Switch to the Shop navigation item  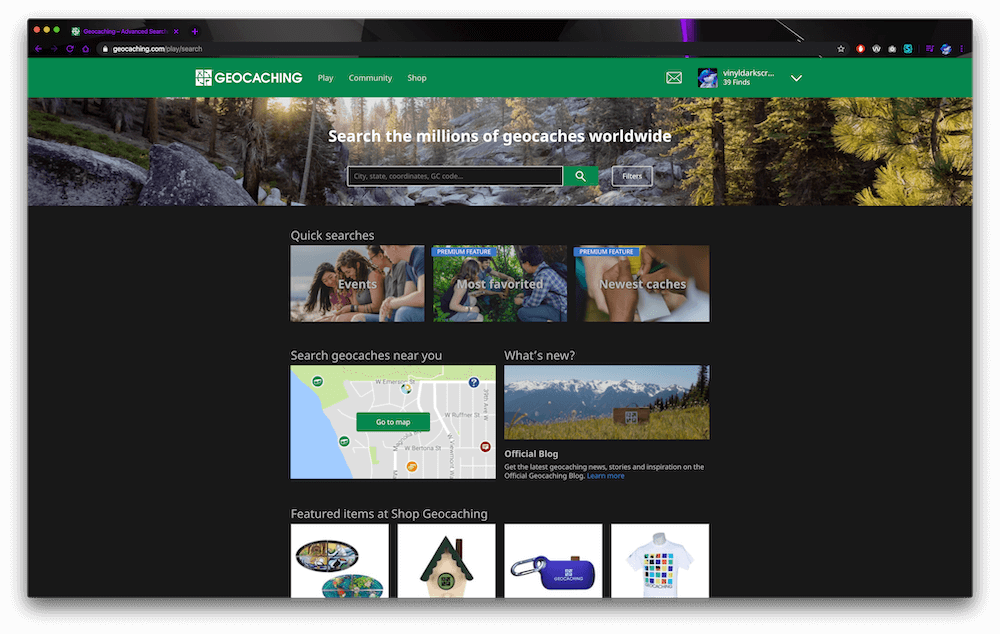coord(417,77)
